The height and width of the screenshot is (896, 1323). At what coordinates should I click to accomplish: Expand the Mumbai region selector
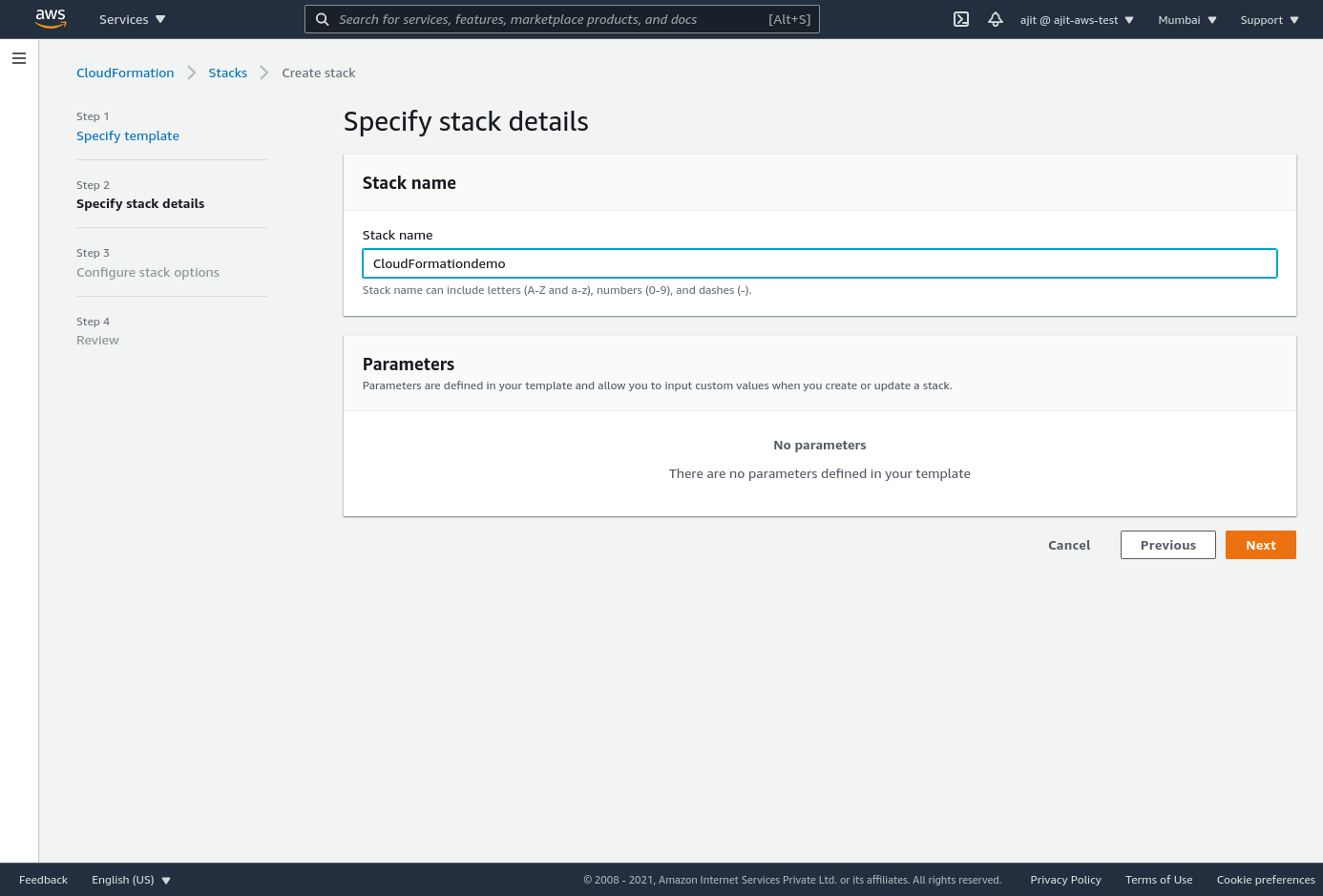(1186, 20)
